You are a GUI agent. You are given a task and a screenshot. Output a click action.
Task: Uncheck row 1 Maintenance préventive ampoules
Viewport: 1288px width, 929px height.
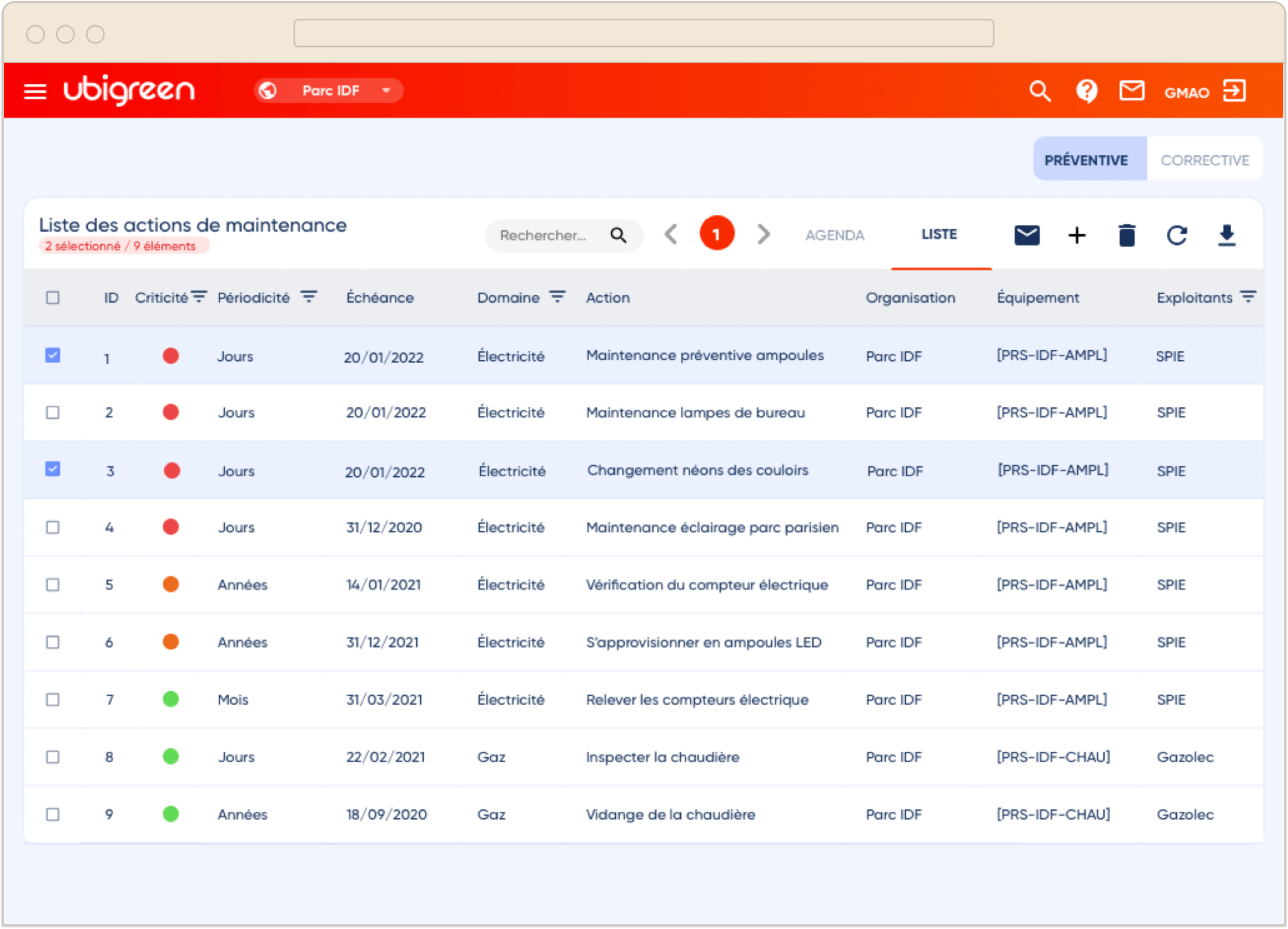53,356
